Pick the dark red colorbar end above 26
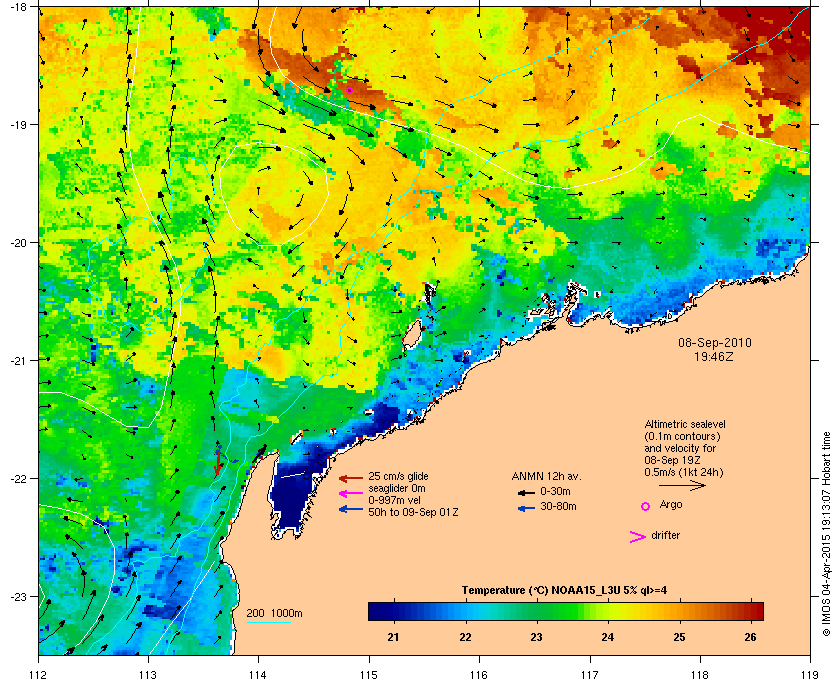This screenshot has width=840, height=680. [756, 611]
